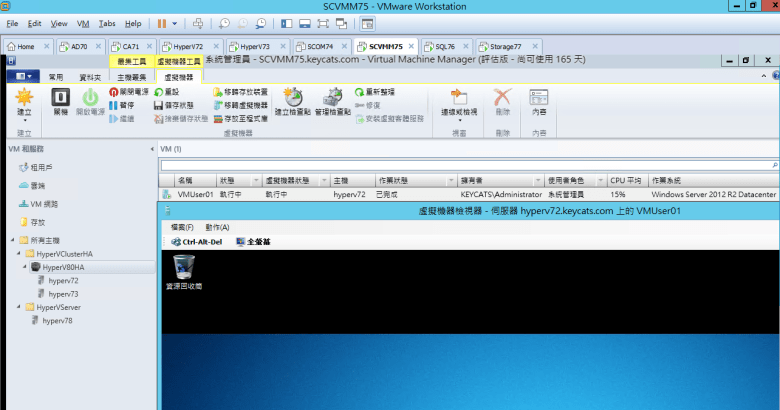Select hyperv78 host in the tree
The image size is (780, 410).
pyautogui.click(x=57, y=321)
